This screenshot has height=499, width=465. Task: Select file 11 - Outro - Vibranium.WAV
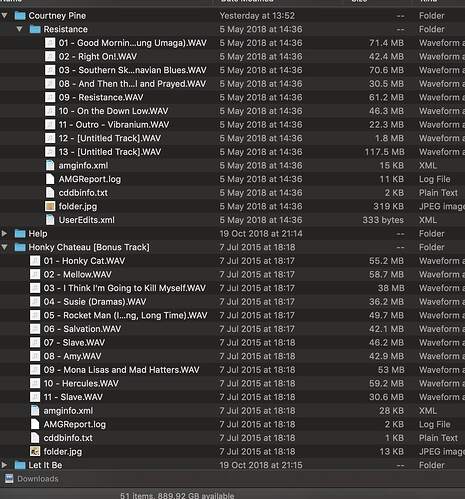pos(114,125)
